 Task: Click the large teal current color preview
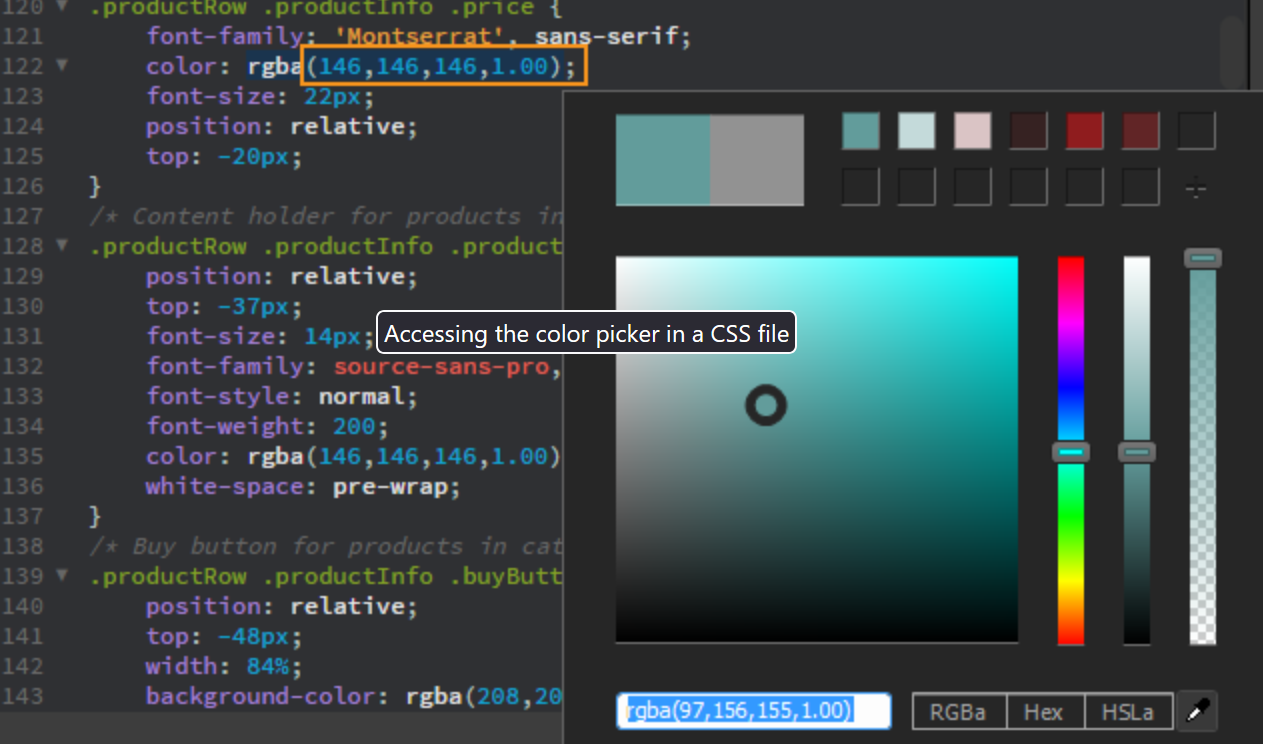(663, 160)
